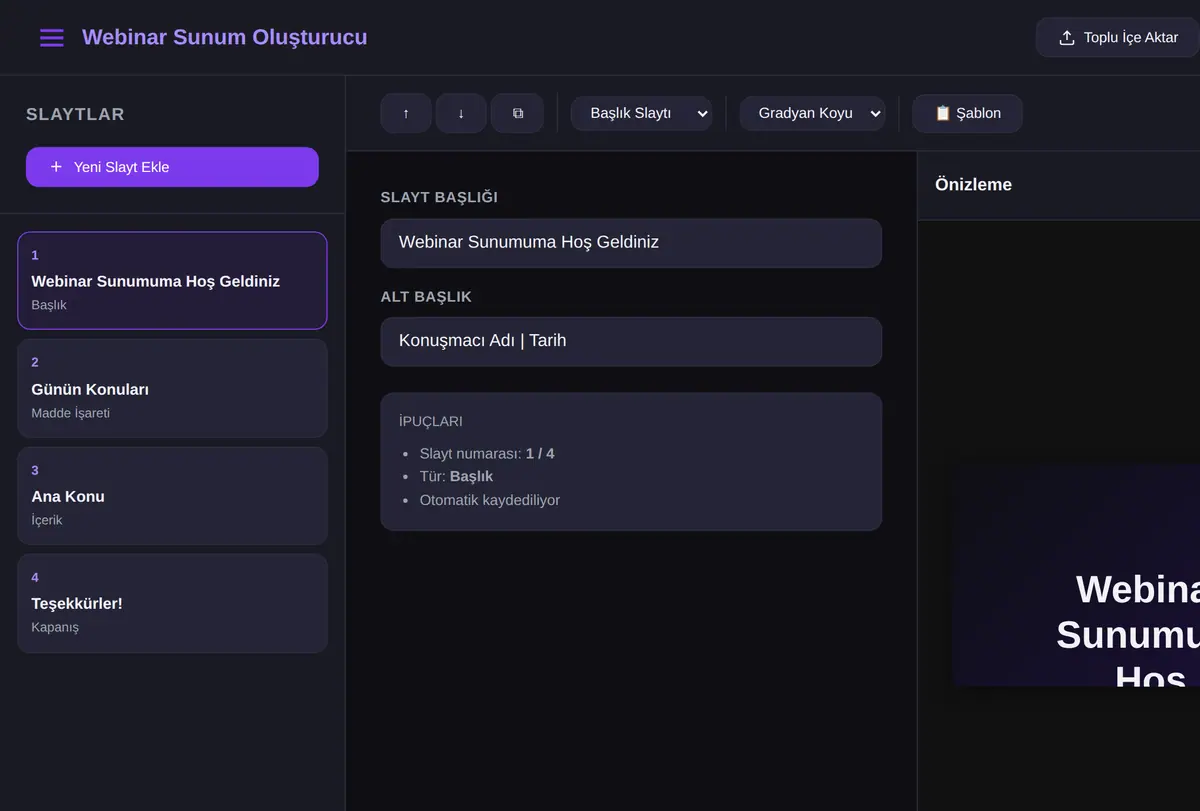Open the Gradyan Koyu theme dropdown
The width and height of the screenshot is (1200, 811).
[x=812, y=113]
